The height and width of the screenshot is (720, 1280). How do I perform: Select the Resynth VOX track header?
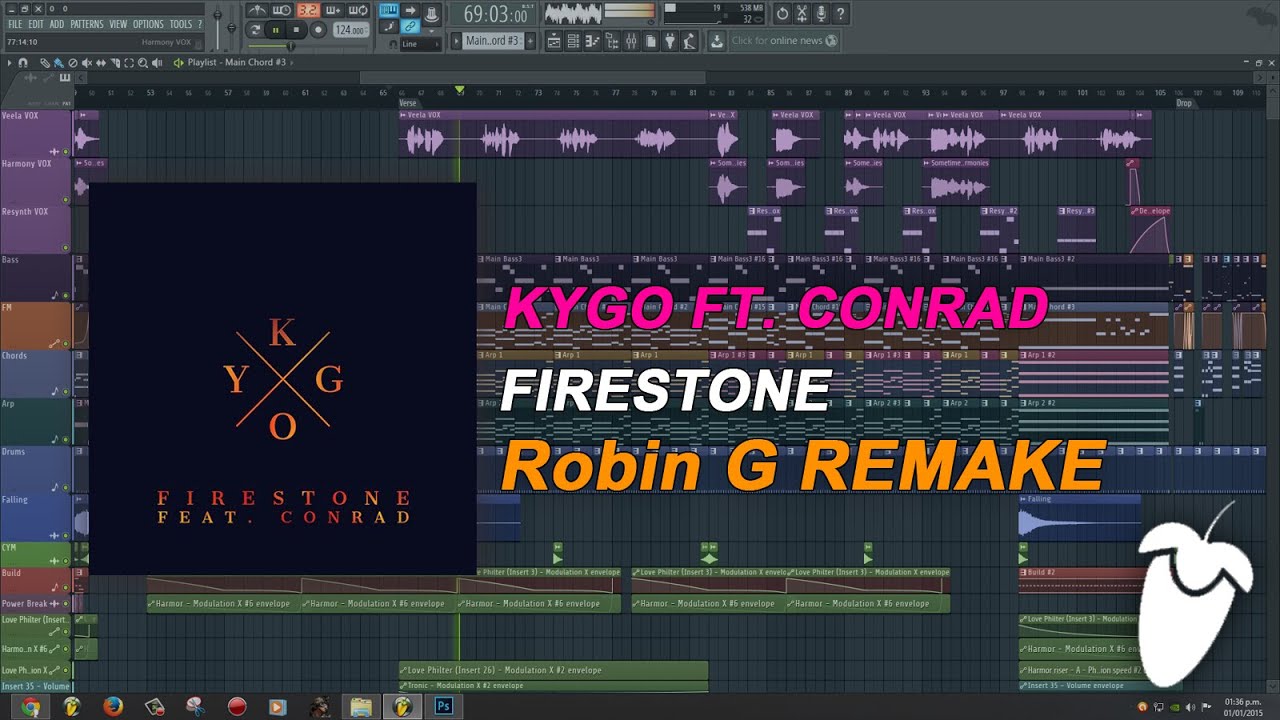(x=36, y=229)
